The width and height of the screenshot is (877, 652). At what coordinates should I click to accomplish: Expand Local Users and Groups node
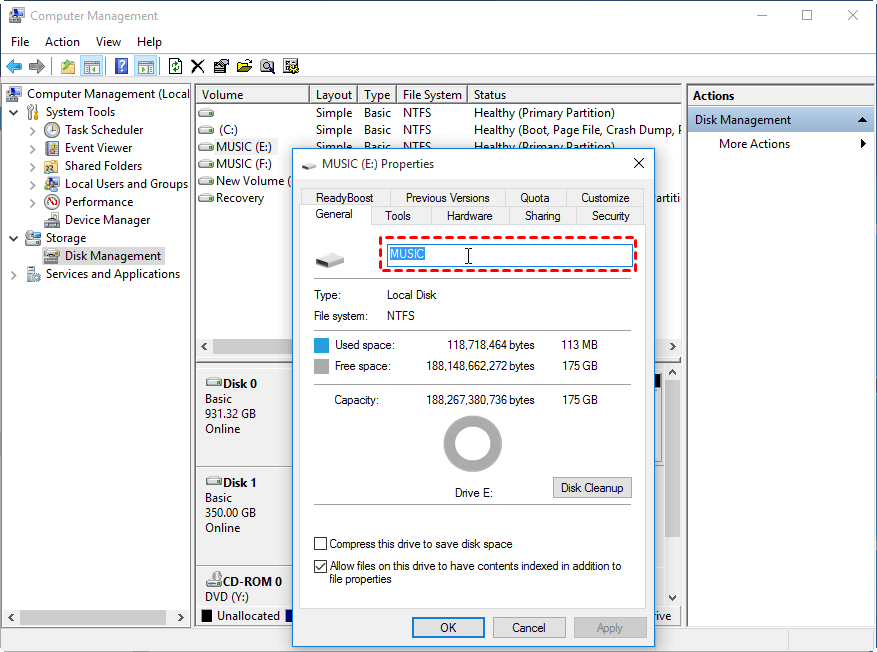(32, 185)
